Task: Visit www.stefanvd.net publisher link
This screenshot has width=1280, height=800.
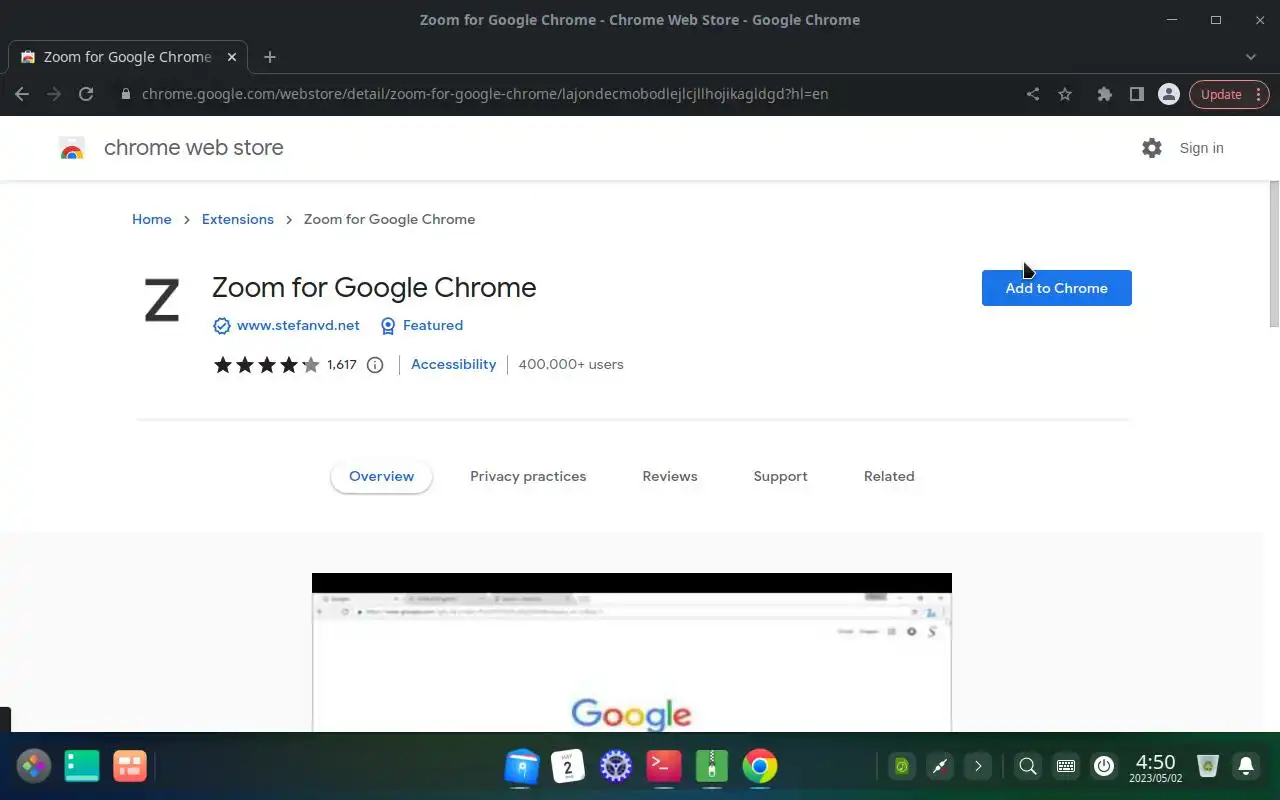Action: point(298,326)
